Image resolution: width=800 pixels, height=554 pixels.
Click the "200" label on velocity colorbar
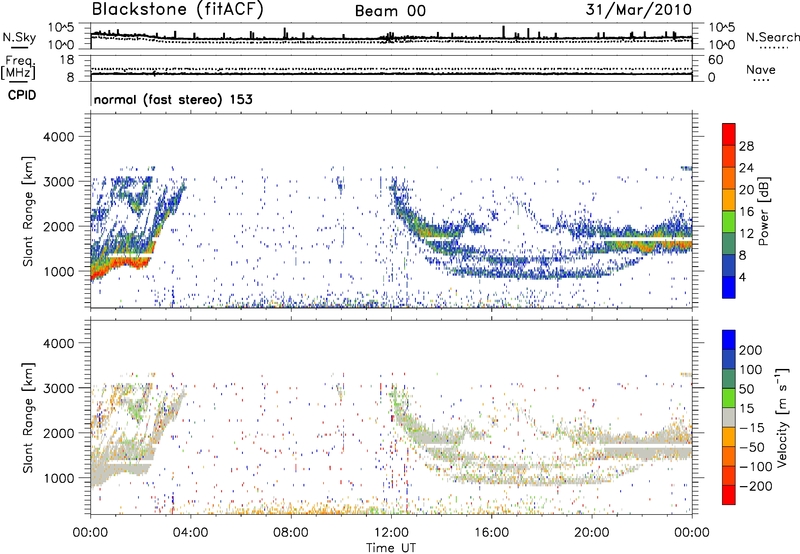pyautogui.click(x=751, y=350)
